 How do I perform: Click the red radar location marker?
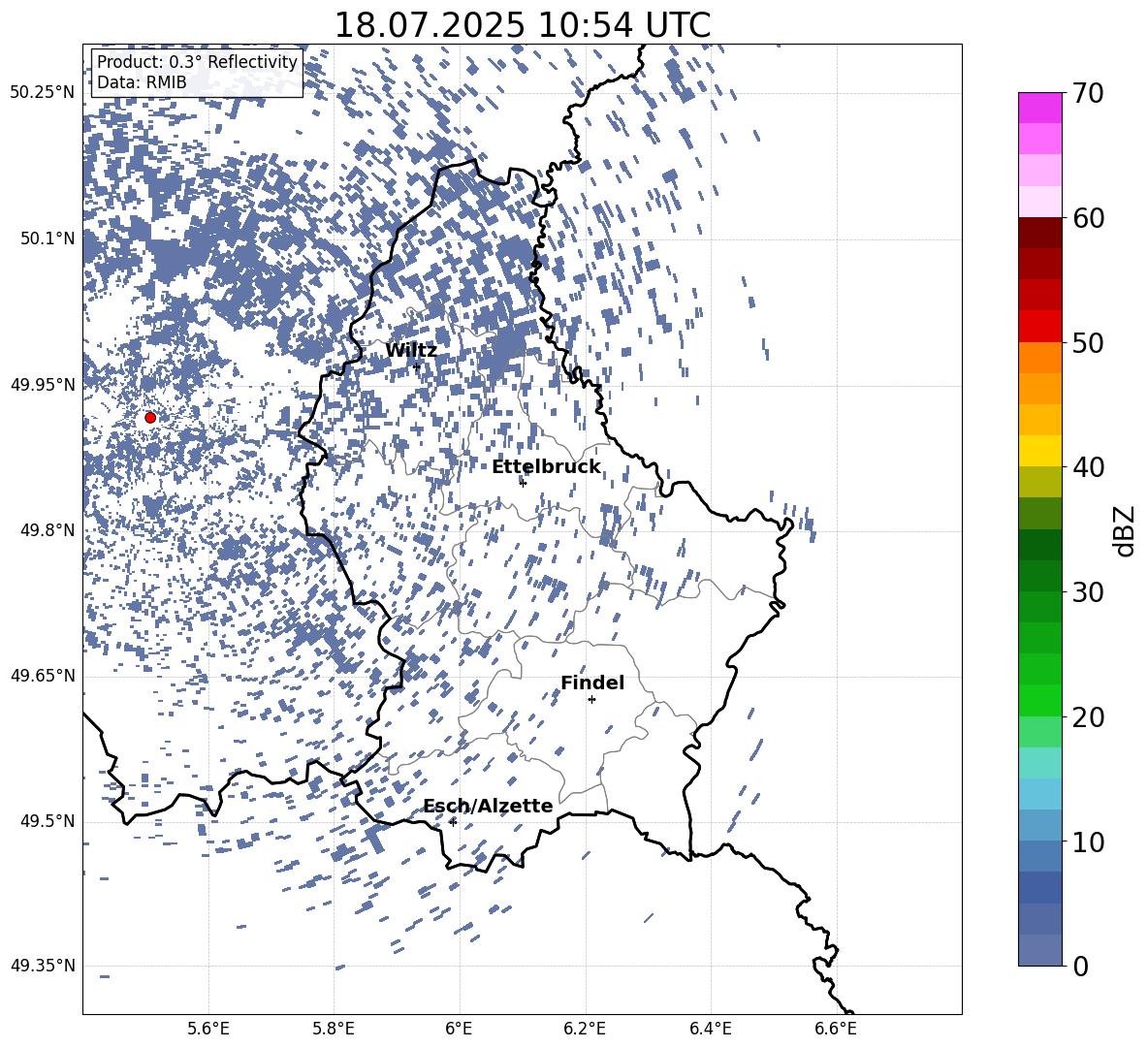click(150, 417)
